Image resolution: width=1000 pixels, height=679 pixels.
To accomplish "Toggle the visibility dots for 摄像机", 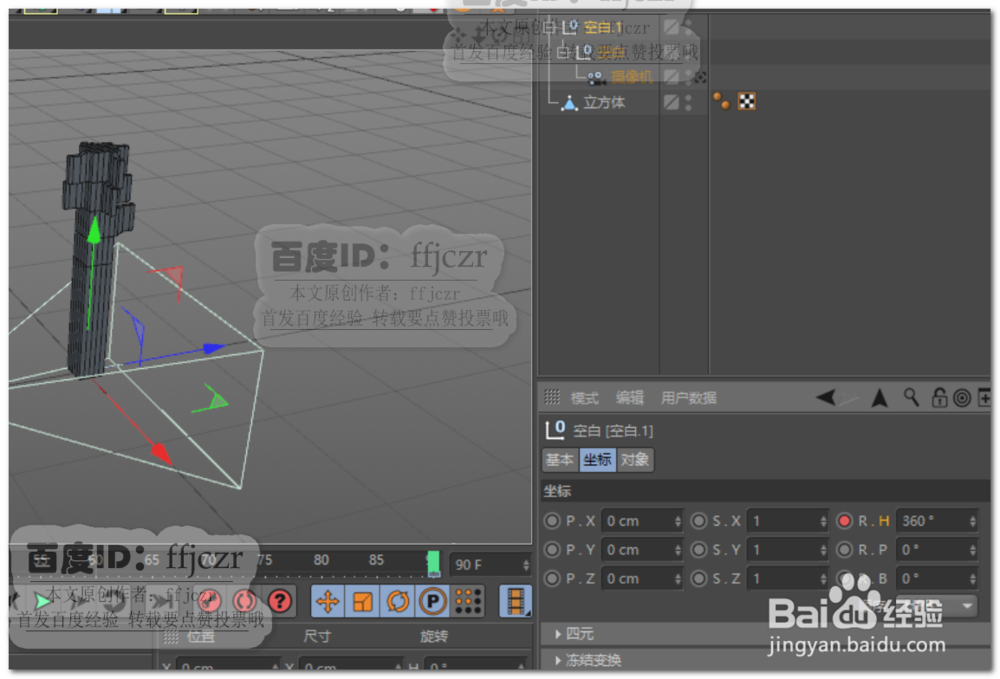I will 688,77.
